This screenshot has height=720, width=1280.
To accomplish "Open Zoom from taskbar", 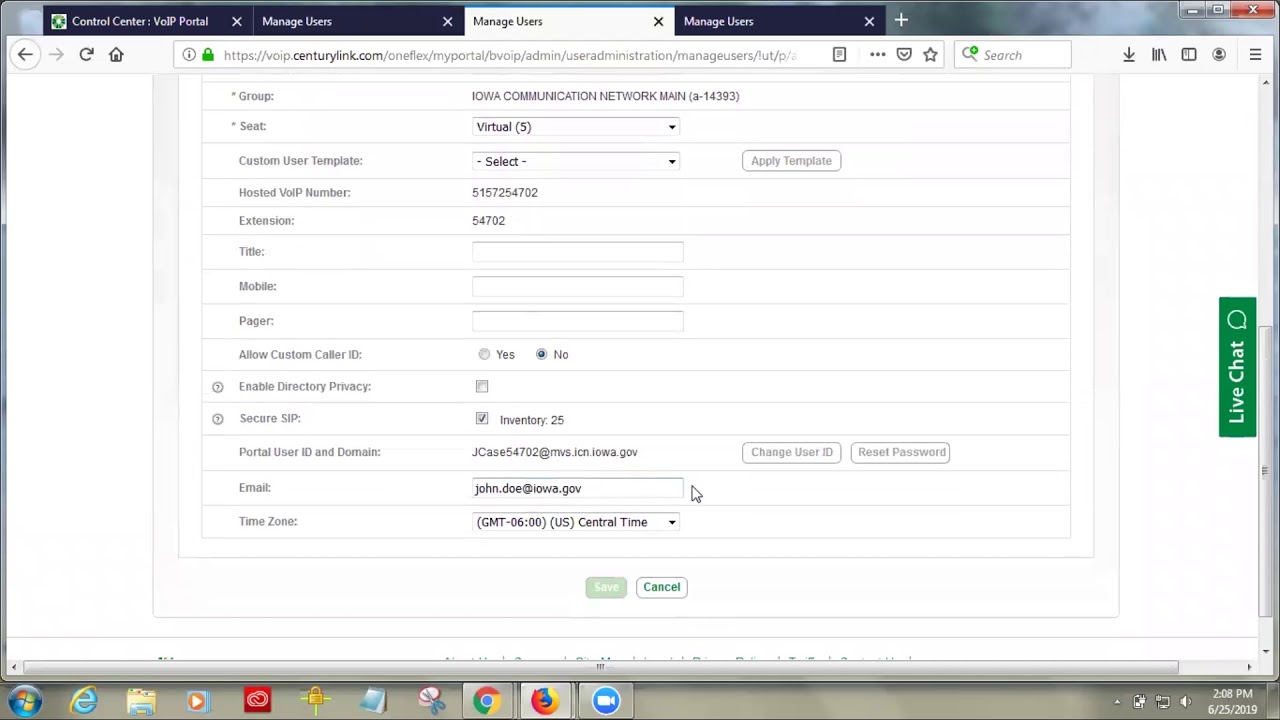I will (605, 701).
